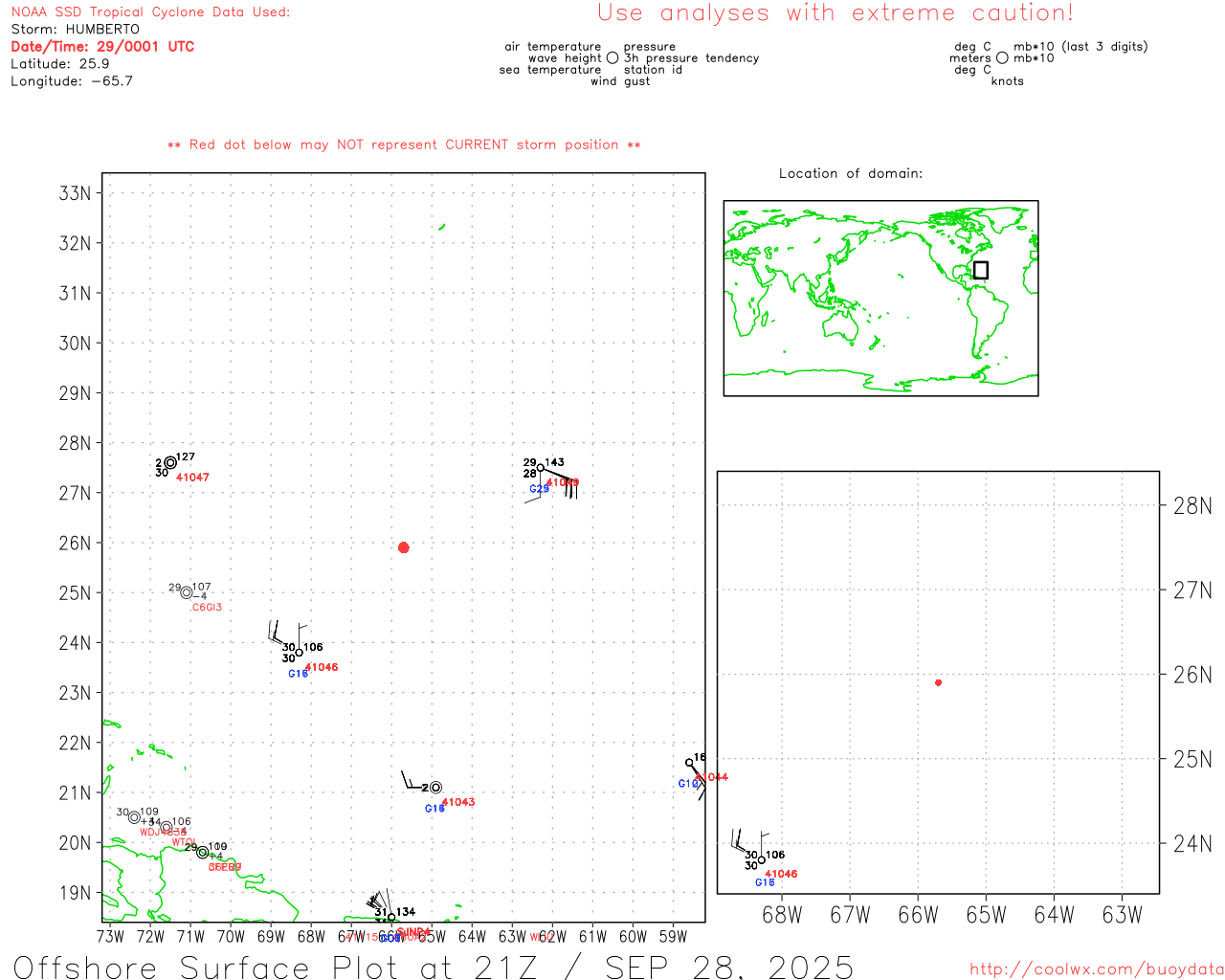Click the legend station circle under 'pressure'
This screenshot has height=980, width=1225.
pos(612,58)
